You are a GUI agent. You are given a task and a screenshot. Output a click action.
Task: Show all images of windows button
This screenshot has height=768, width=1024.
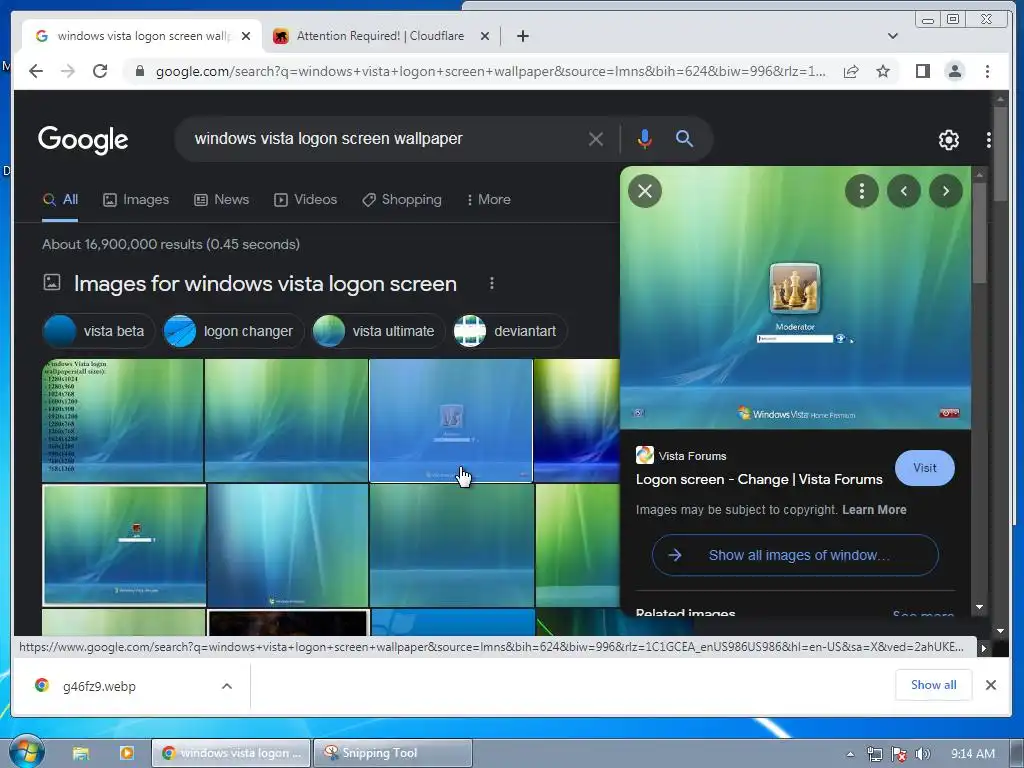click(x=795, y=555)
